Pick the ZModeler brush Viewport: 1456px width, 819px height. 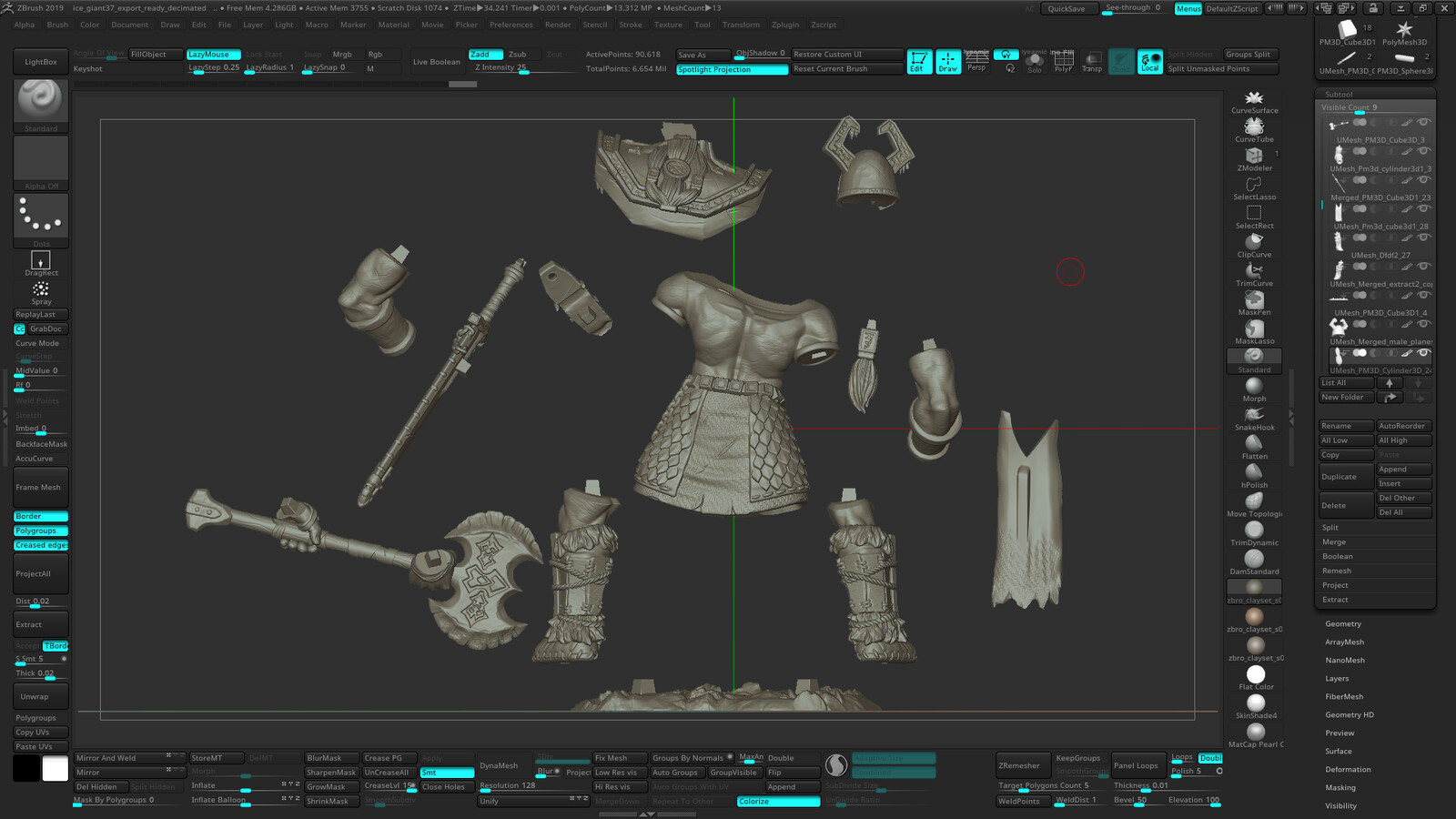tap(1254, 158)
